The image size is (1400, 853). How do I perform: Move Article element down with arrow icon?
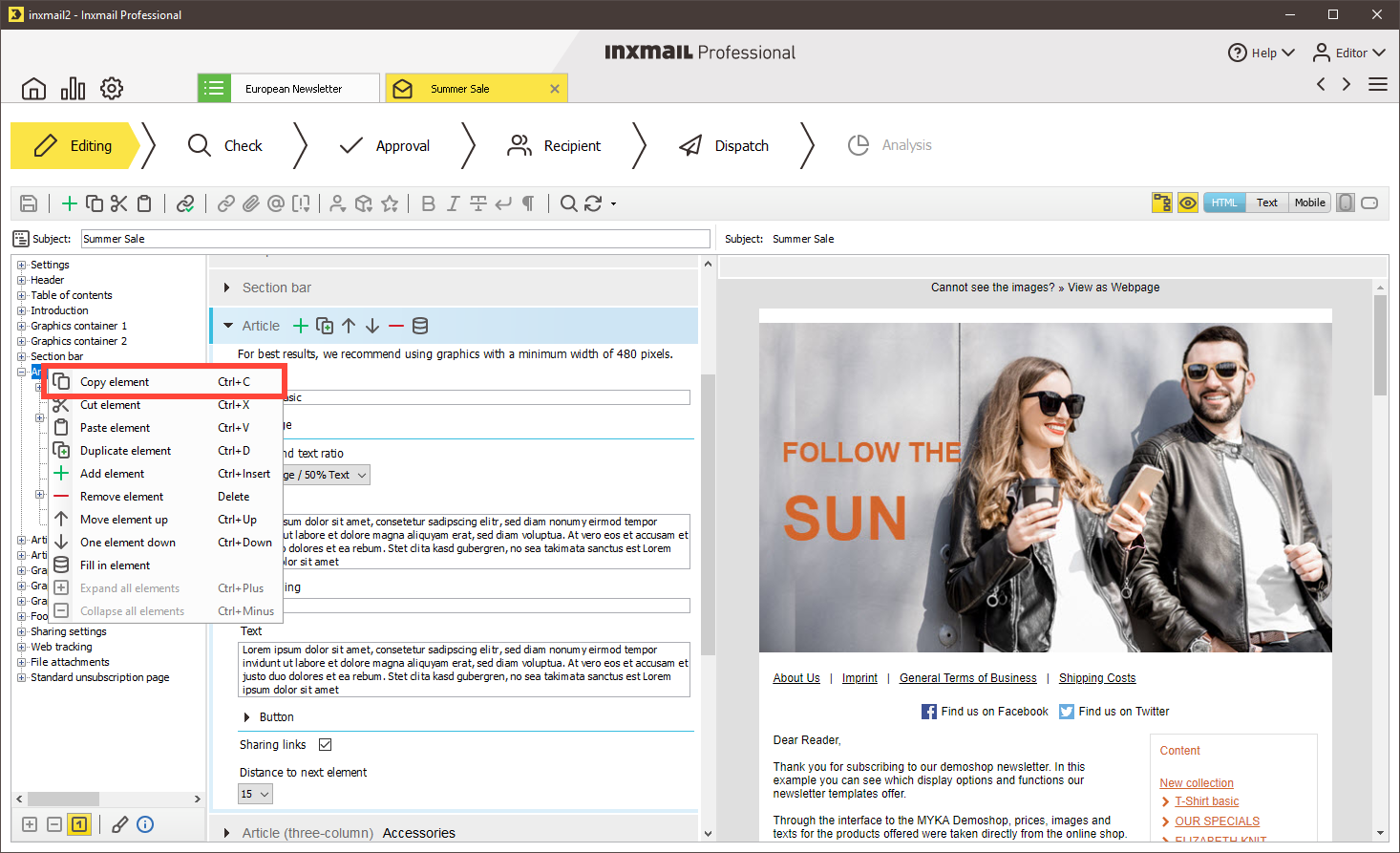coord(372,326)
